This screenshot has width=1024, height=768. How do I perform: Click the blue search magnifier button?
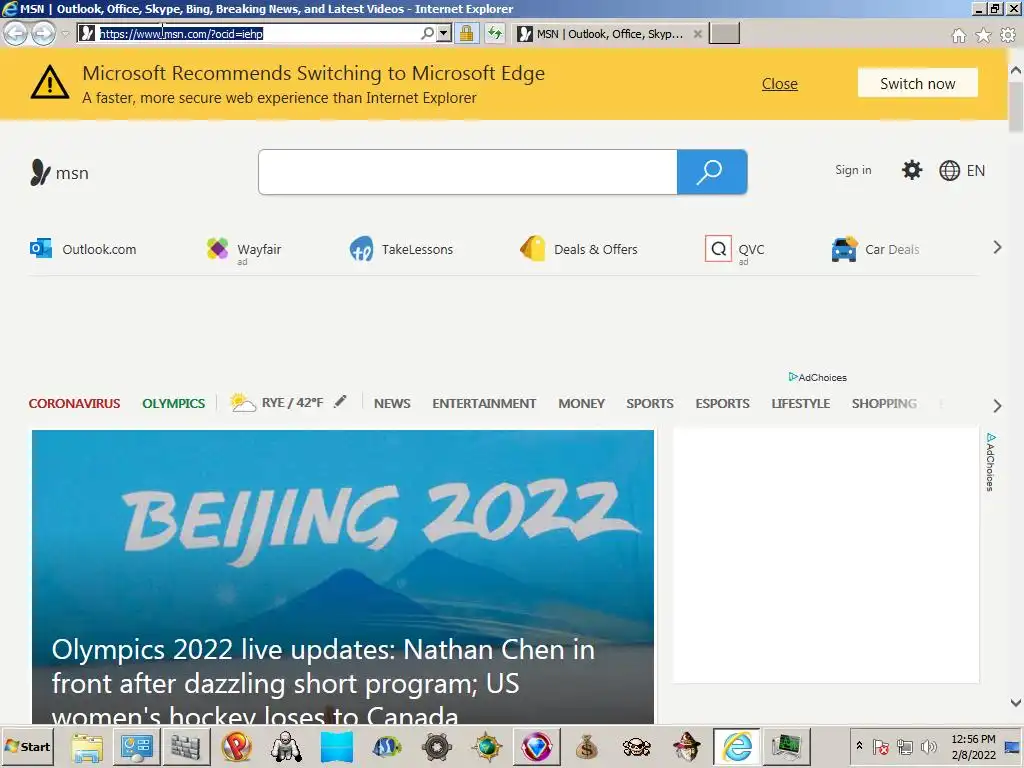pyautogui.click(x=712, y=172)
